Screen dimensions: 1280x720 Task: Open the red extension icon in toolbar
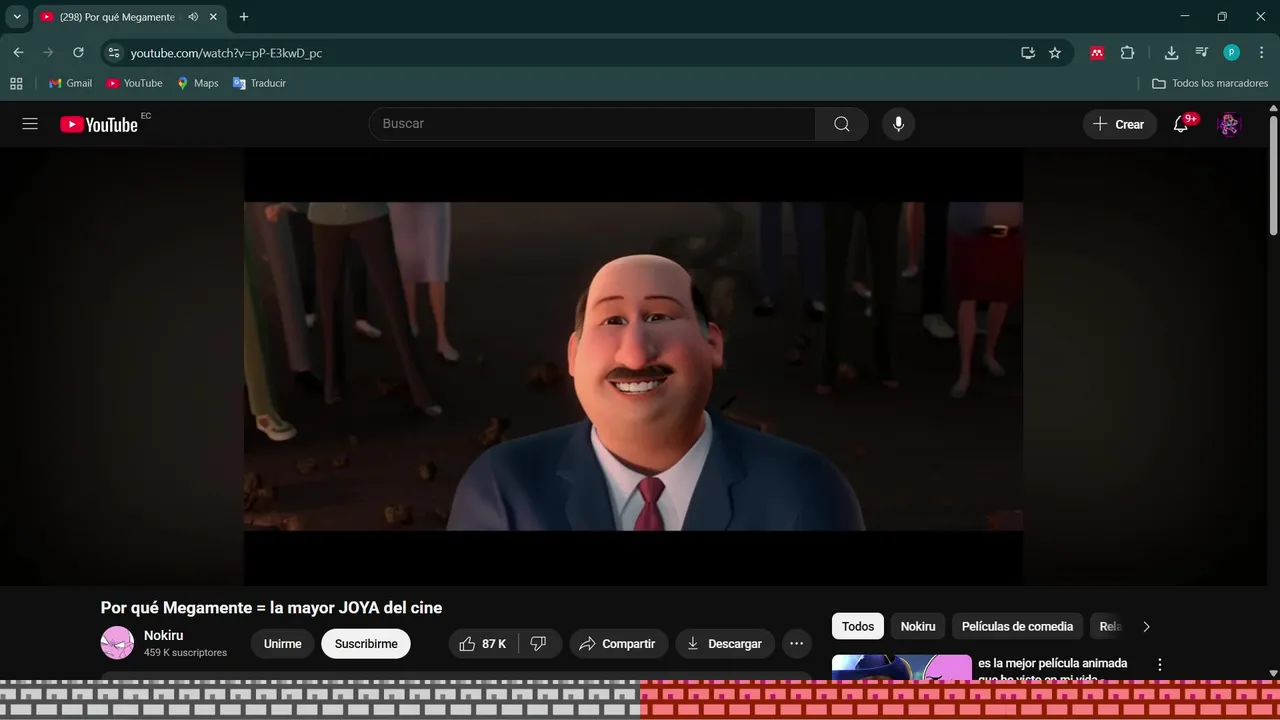pyautogui.click(x=1097, y=53)
